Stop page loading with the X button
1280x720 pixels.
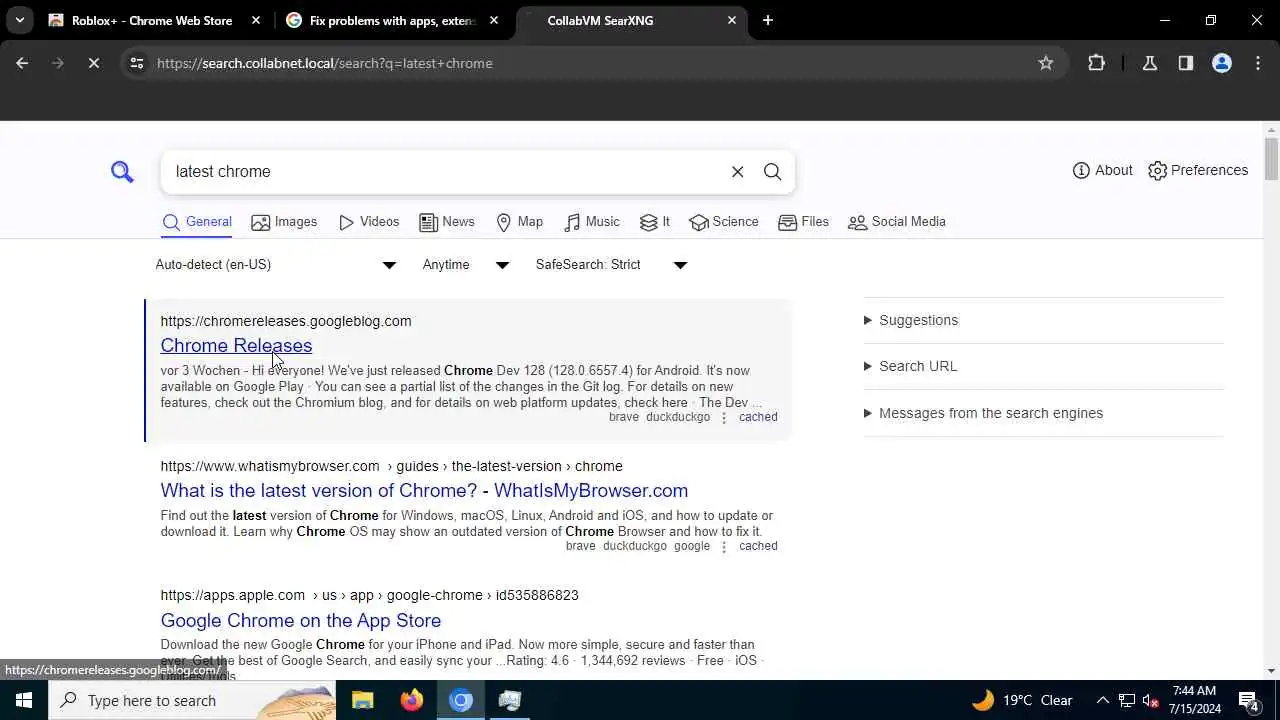pyautogui.click(x=93, y=63)
